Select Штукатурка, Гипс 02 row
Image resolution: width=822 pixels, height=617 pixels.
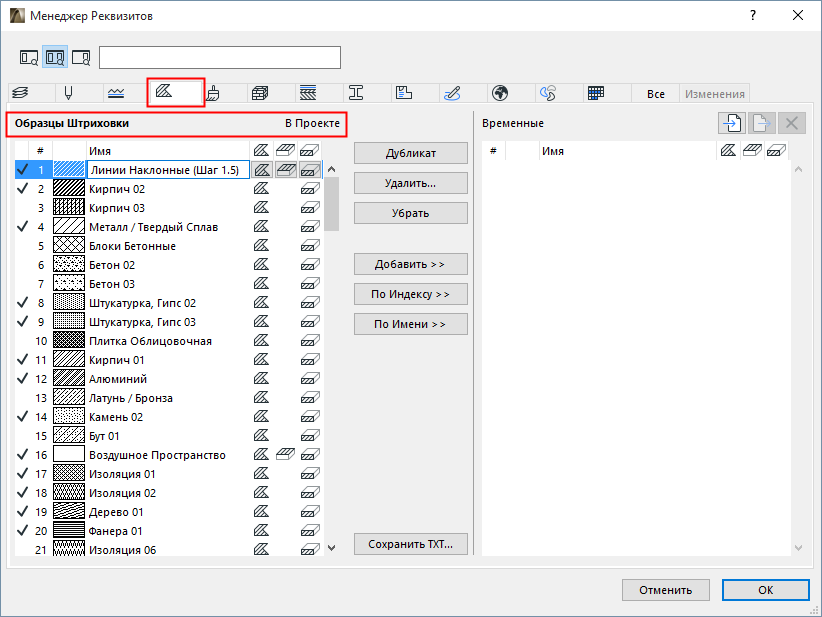[168, 303]
